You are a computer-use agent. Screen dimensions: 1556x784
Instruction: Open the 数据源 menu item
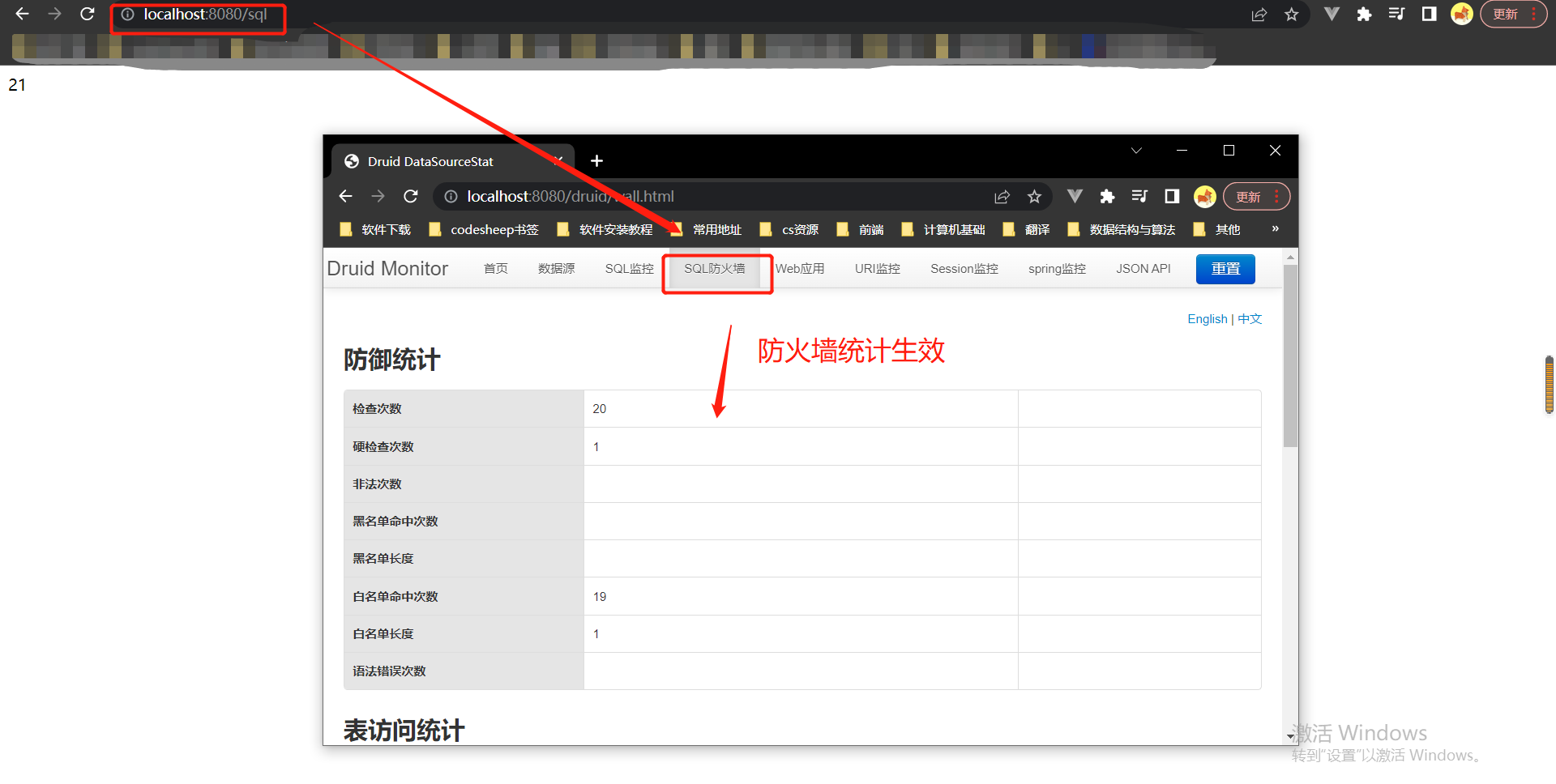click(557, 269)
